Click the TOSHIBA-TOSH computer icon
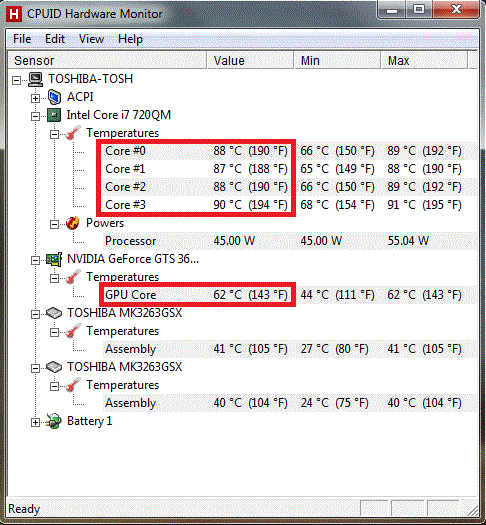Image resolution: width=486 pixels, height=525 pixels. tap(35, 79)
